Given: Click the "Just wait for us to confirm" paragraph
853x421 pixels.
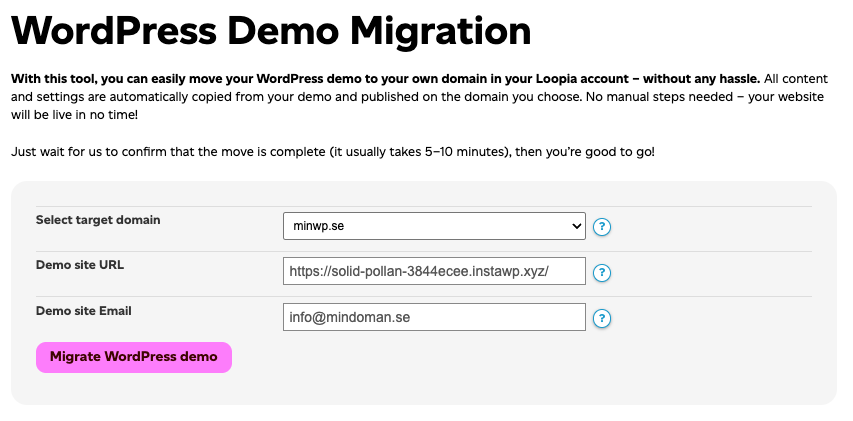Looking at the screenshot, I should pyautogui.click(x=334, y=152).
